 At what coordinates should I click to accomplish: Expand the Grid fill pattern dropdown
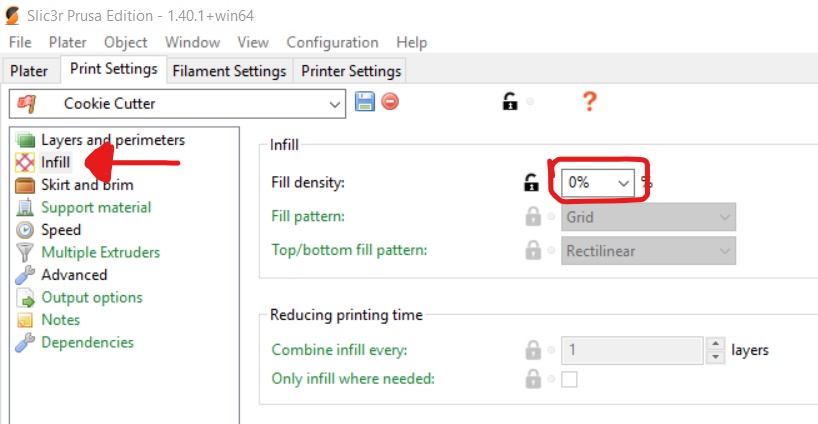pos(648,217)
